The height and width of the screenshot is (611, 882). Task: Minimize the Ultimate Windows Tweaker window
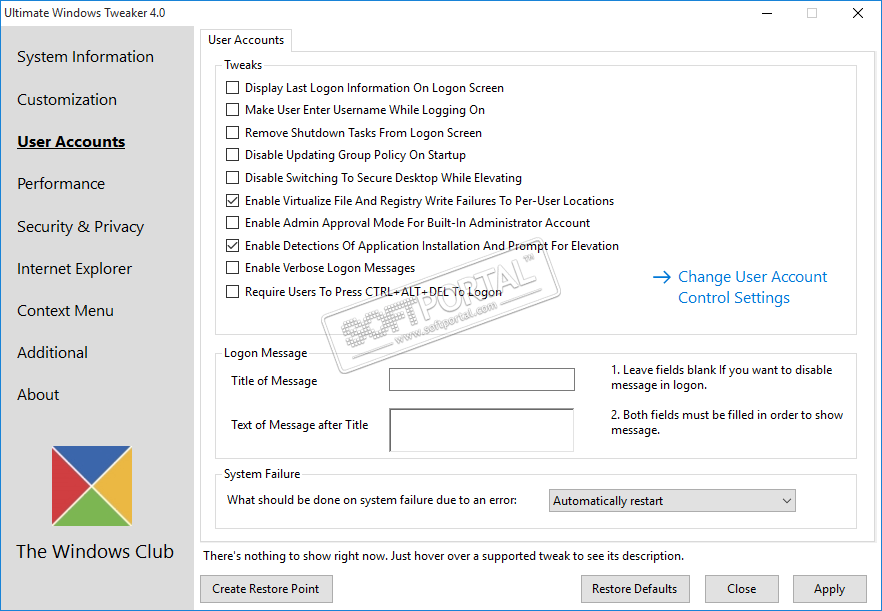point(767,13)
